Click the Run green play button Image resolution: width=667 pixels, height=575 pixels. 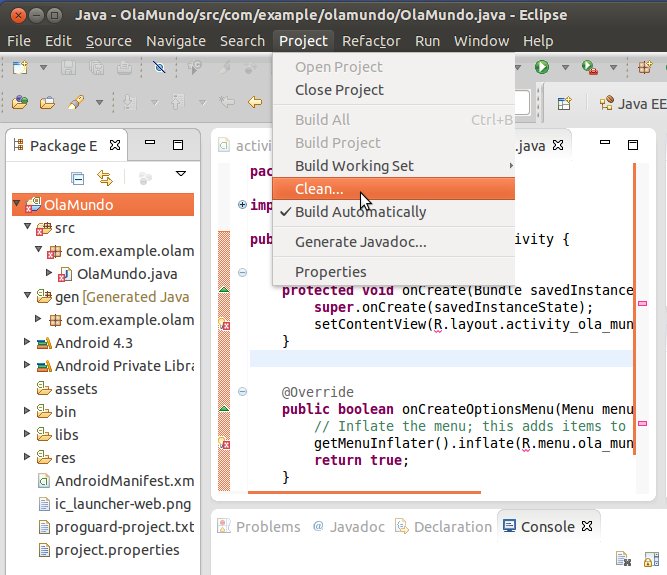pyautogui.click(x=542, y=67)
